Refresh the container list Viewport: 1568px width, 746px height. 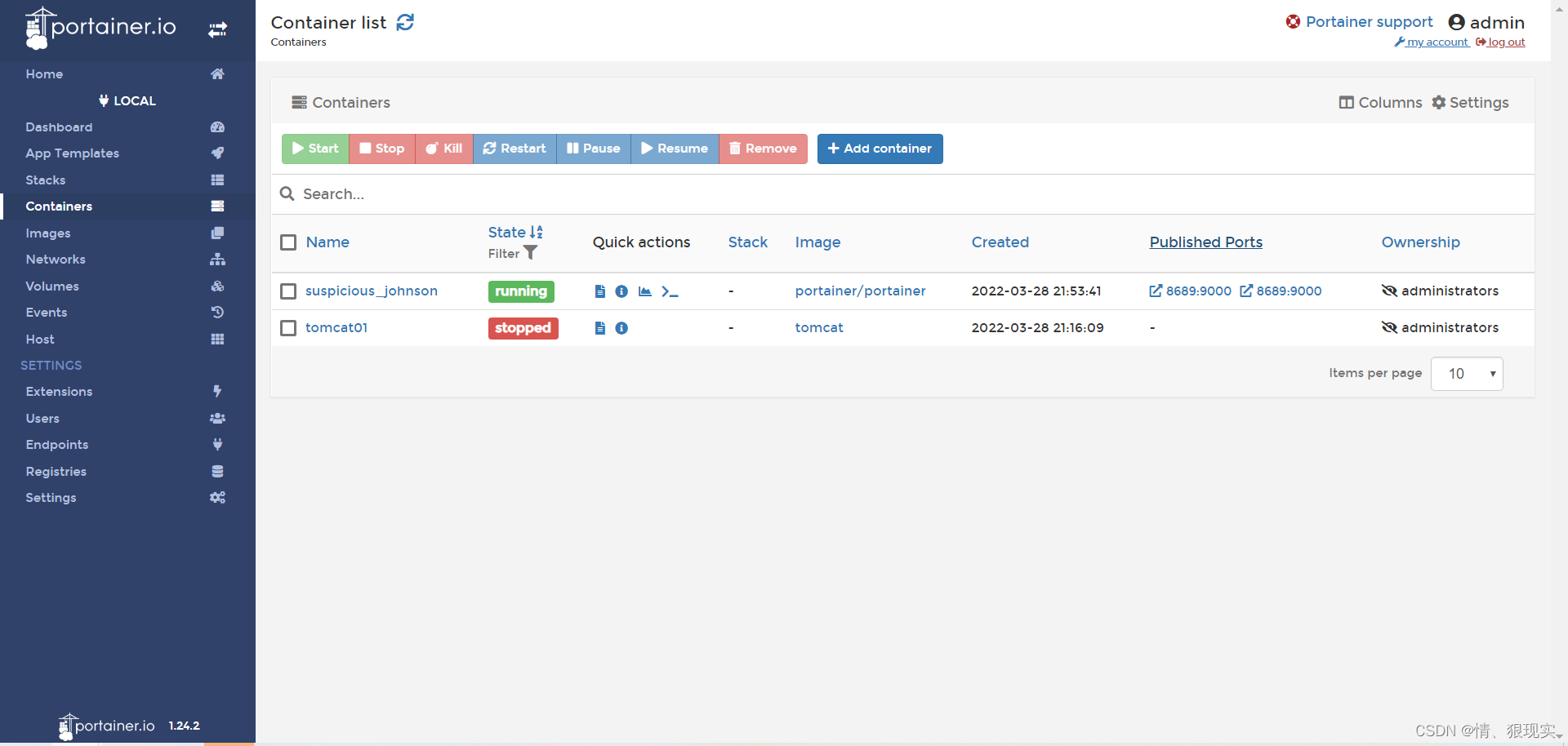(x=405, y=22)
